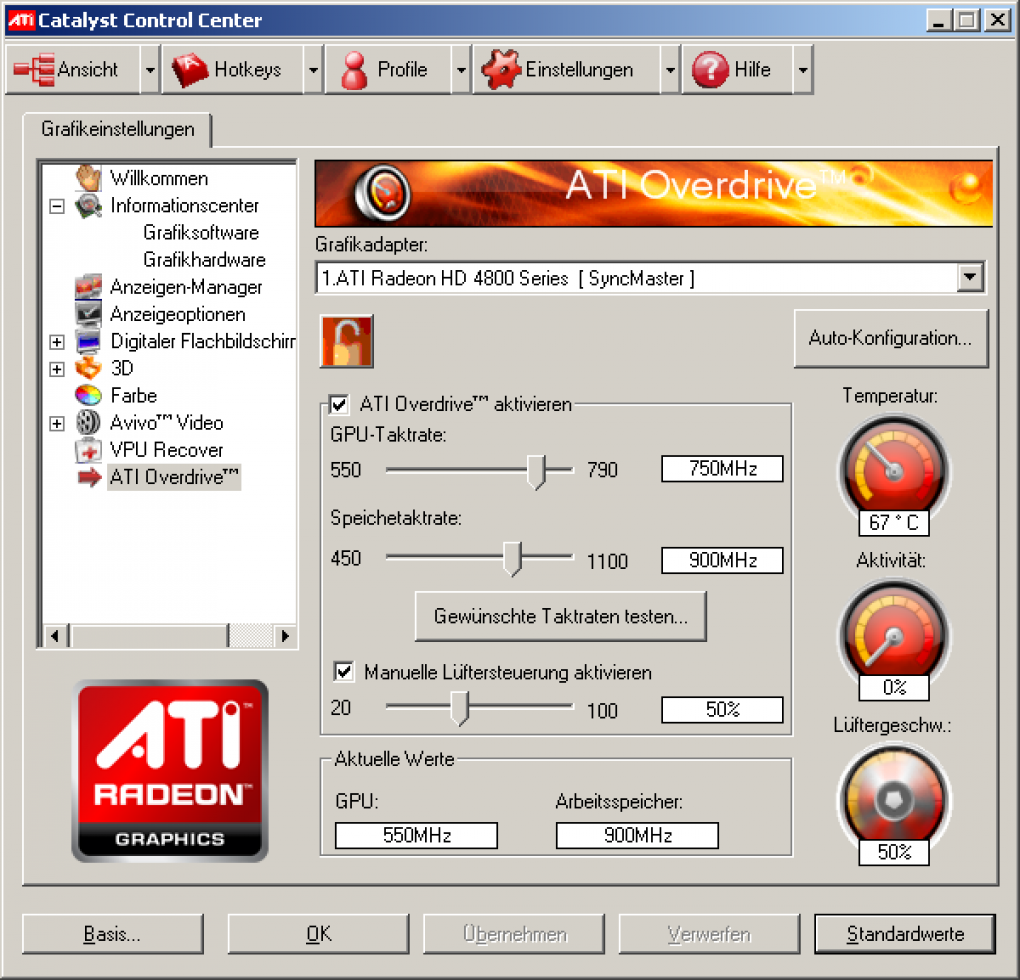The height and width of the screenshot is (980, 1020).
Task: Click the Digitaler Flachbildschirm monitor icon
Action: click(88, 341)
